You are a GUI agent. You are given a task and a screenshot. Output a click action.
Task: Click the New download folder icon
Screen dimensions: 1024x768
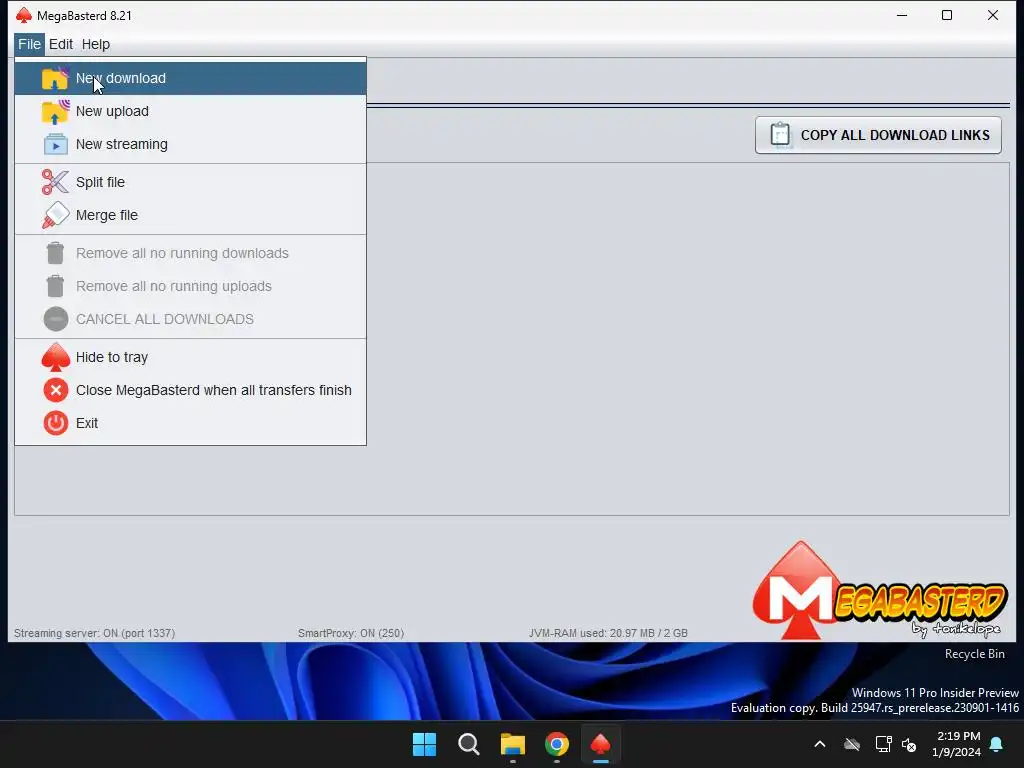pyautogui.click(x=55, y=78)
